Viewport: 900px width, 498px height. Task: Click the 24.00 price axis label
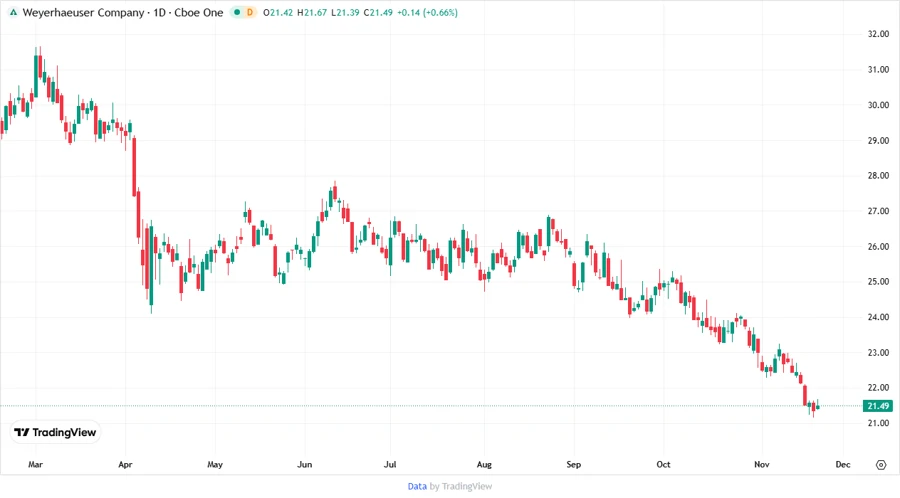click(878, 317)
